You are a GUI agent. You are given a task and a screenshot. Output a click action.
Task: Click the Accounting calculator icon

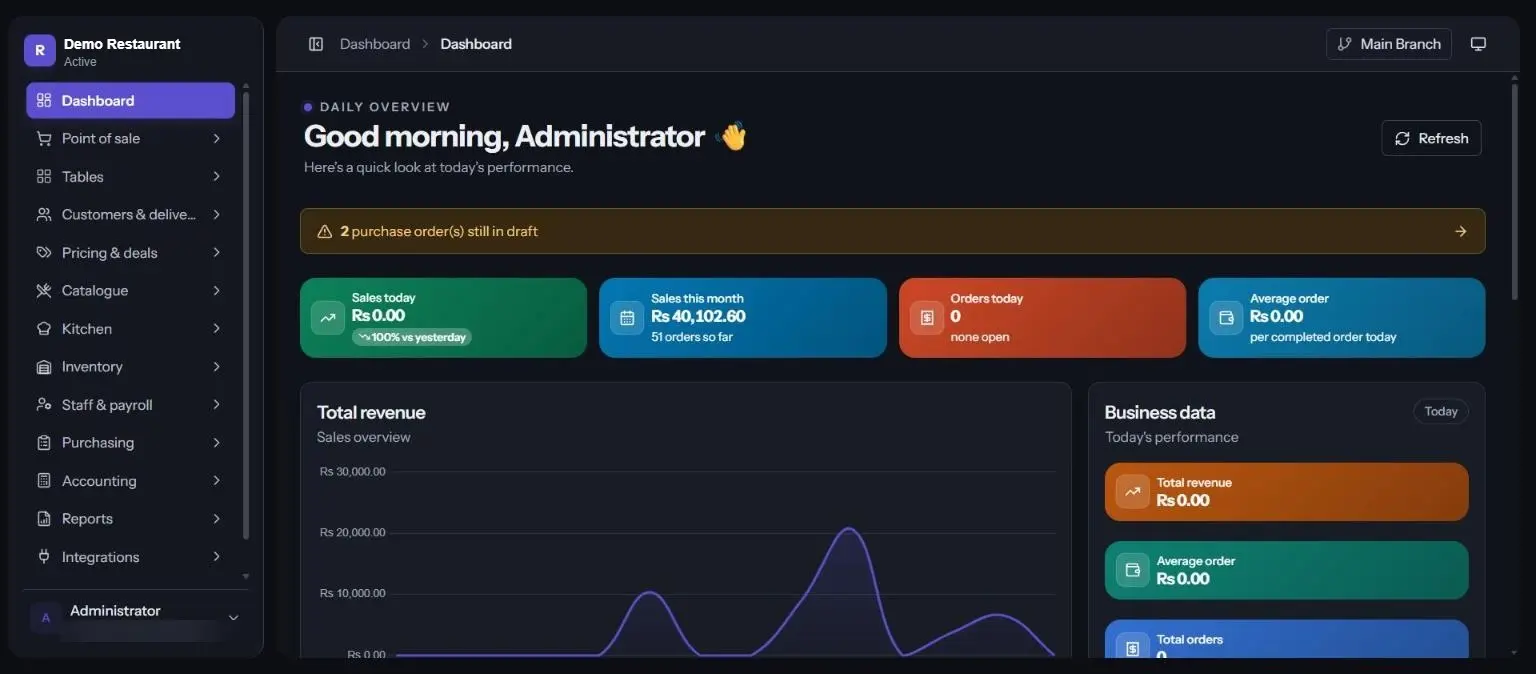(x=44, y=481)
